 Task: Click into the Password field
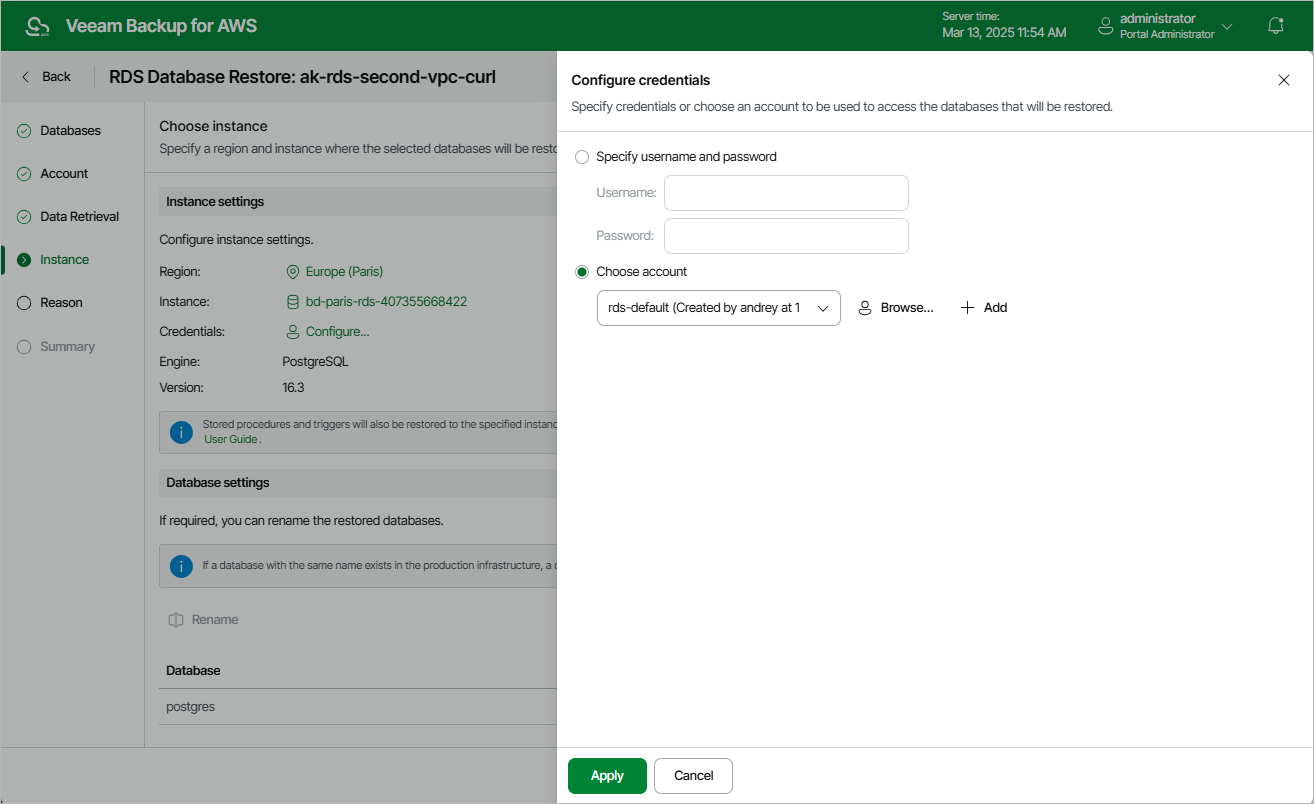tap(786, 236)
